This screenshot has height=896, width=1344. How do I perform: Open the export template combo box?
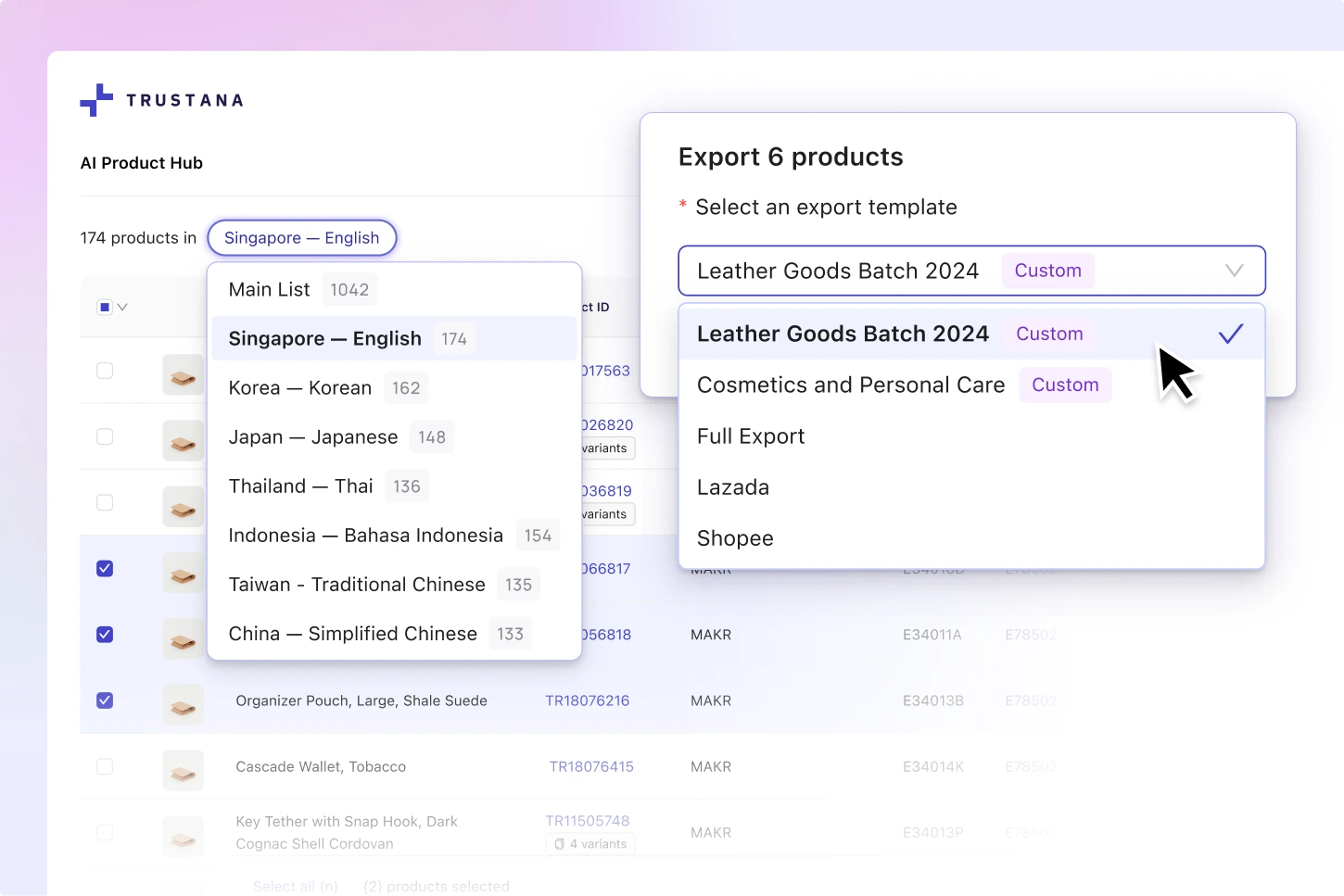pyautogui.click(x=971, y=271)
